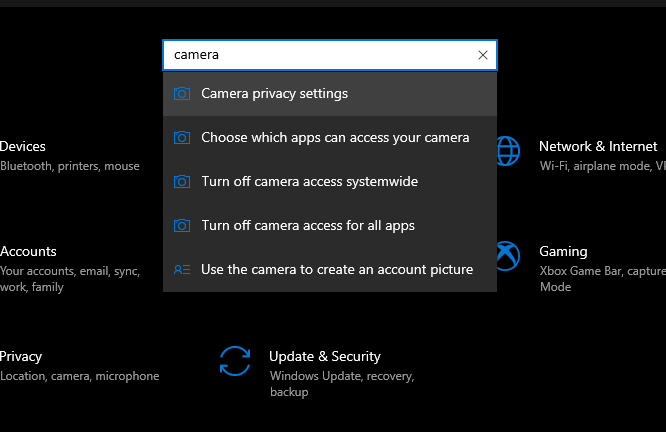Click the Update & Security sync arrows icon

[x=235, y=361]
